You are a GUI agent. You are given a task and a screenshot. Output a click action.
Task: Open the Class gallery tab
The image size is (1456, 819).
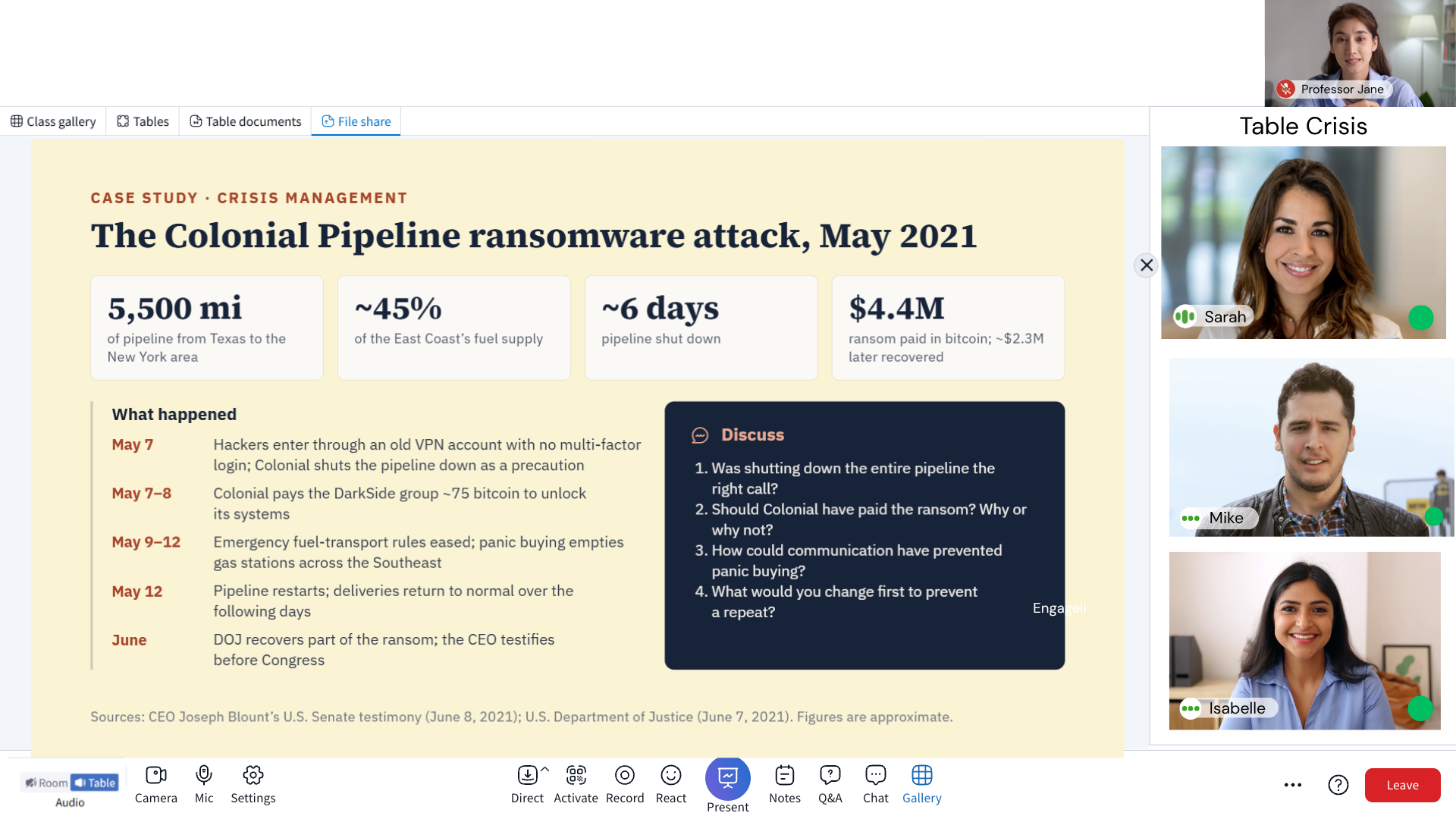(x=53, y=121)
